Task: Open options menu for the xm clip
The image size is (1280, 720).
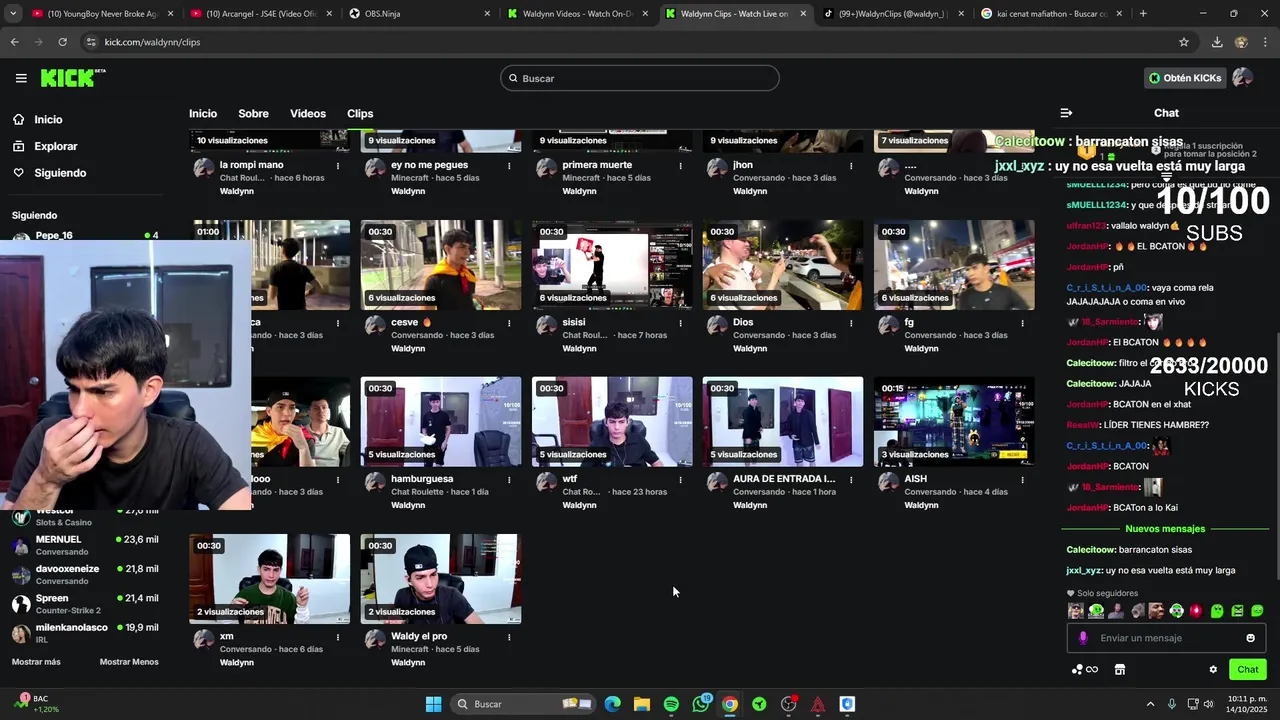Action: [338, 637]
